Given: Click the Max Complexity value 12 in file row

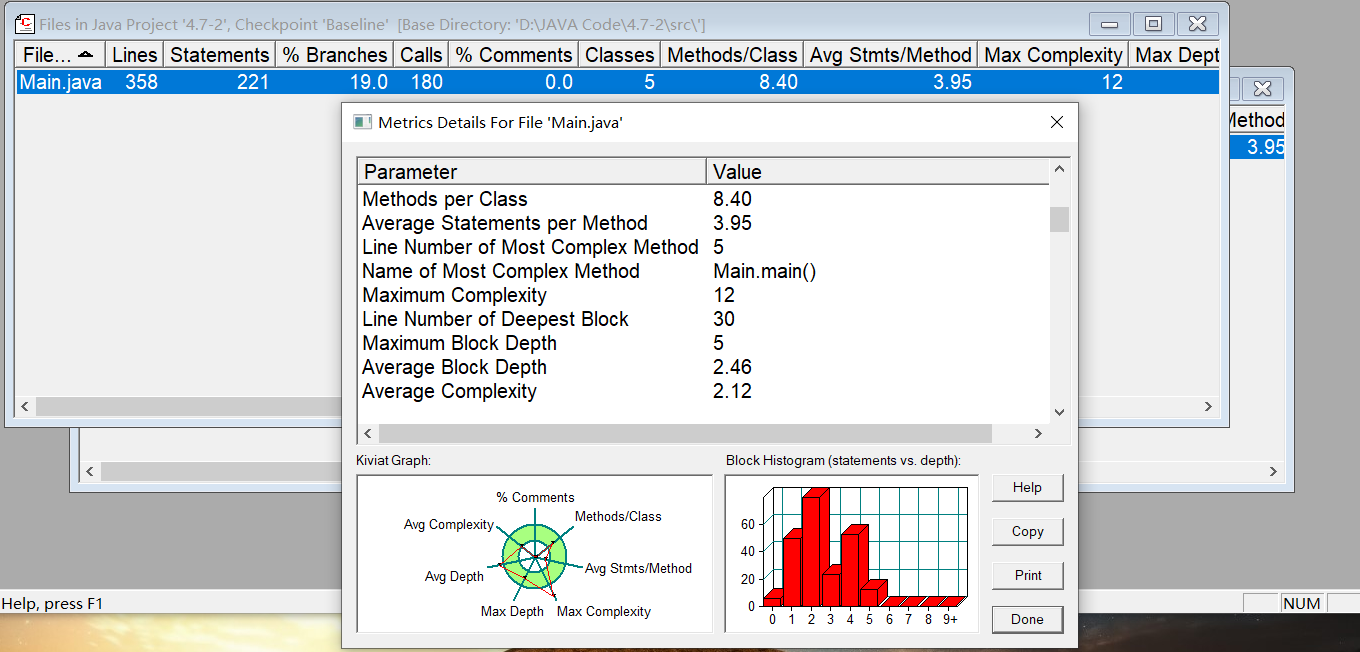Looking at the screenshot, I should (1113, 82).
